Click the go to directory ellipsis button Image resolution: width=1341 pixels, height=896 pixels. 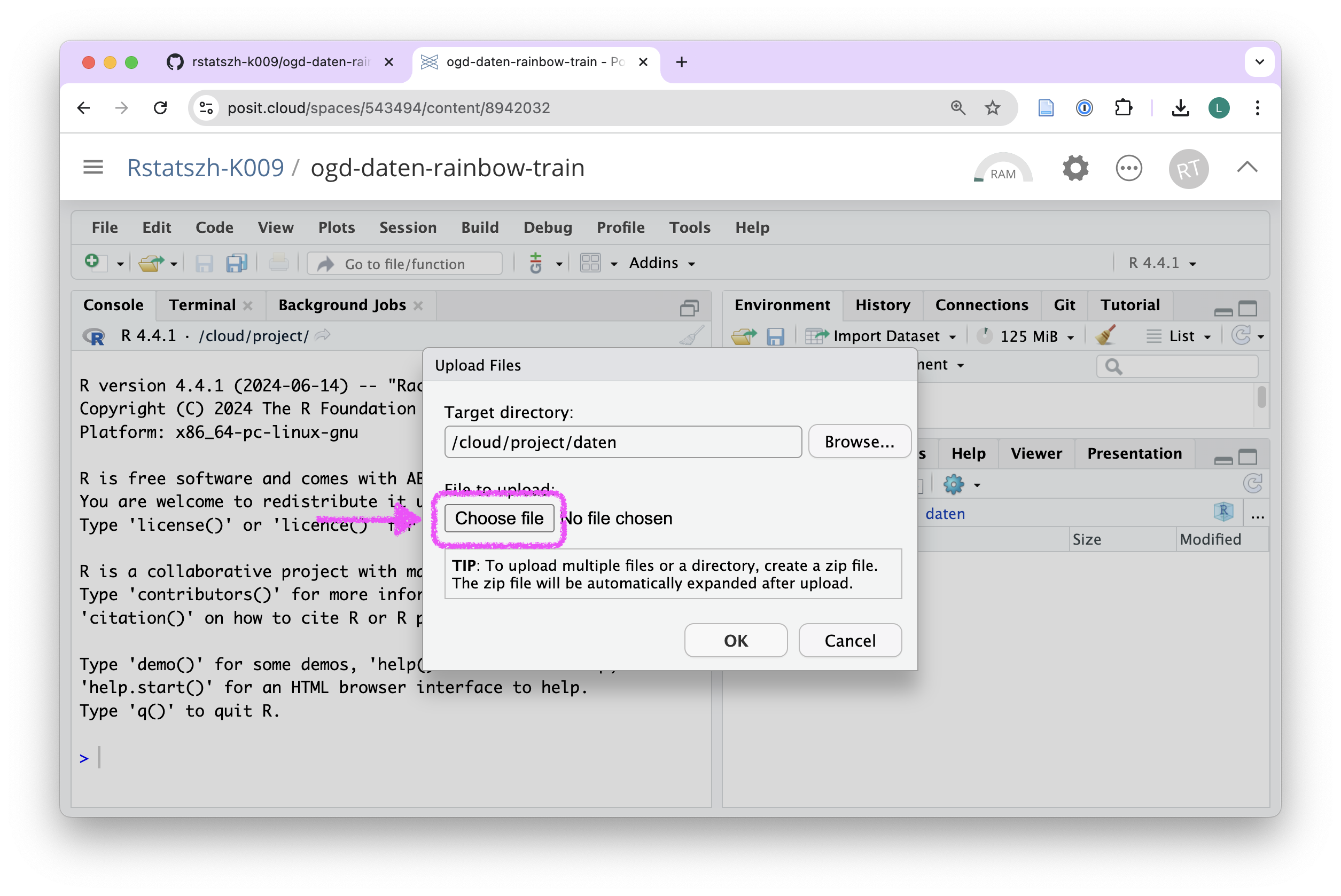(x=1258, y=516)
